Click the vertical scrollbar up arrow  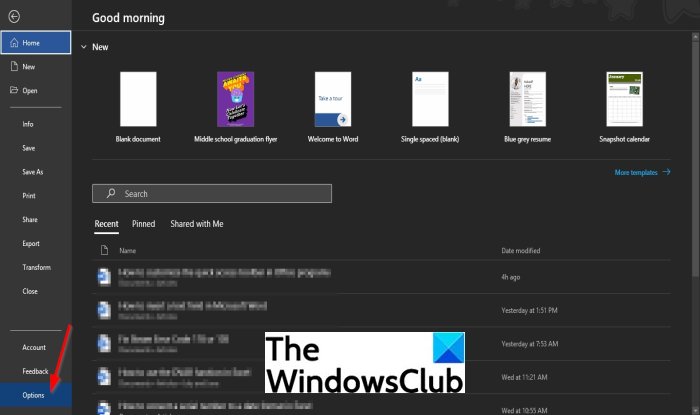(x=695, y=37)
